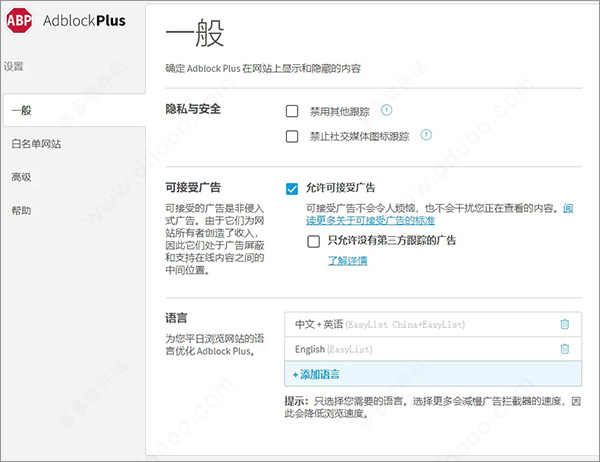This screenshot has height=462, width=600.
Task: Delete the 中文 + 英语 language list
Action: click(564, 324)
